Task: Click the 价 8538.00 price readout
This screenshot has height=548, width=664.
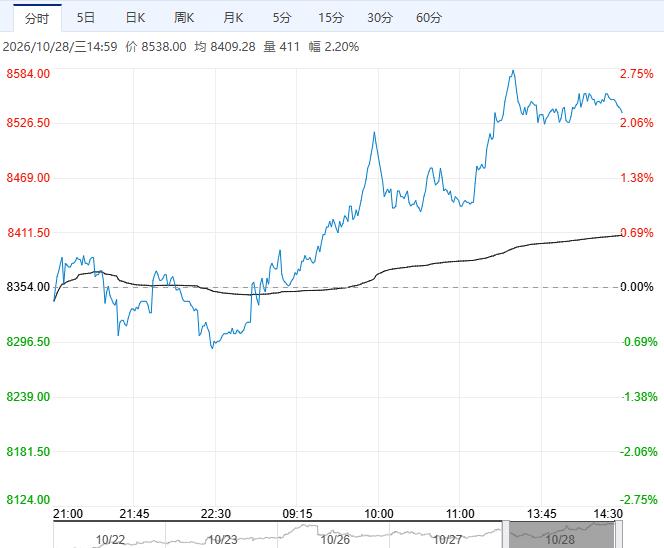Action: click(x=156, y=47)
